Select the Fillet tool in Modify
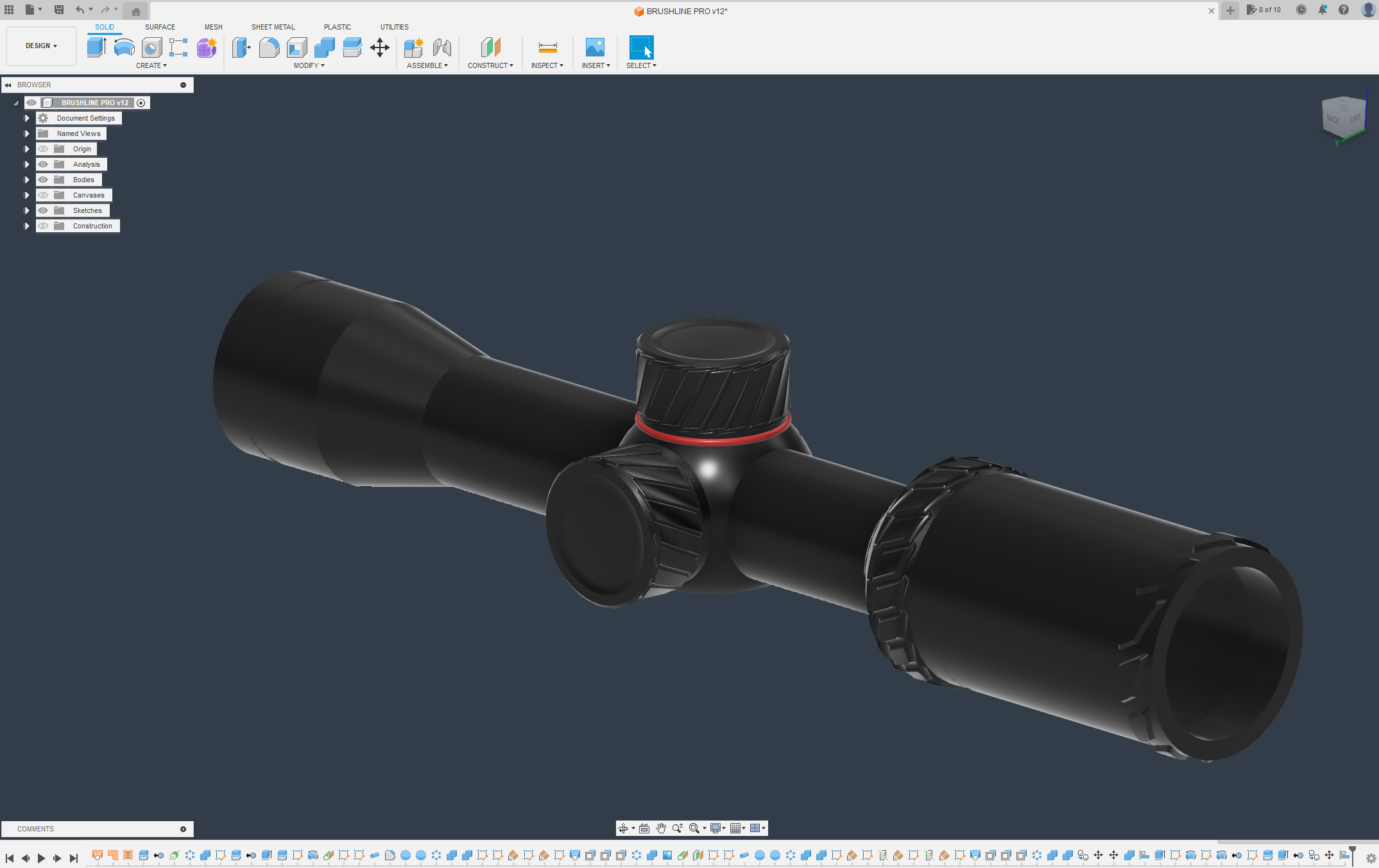The image size is (1379, 868). (269, 47)
